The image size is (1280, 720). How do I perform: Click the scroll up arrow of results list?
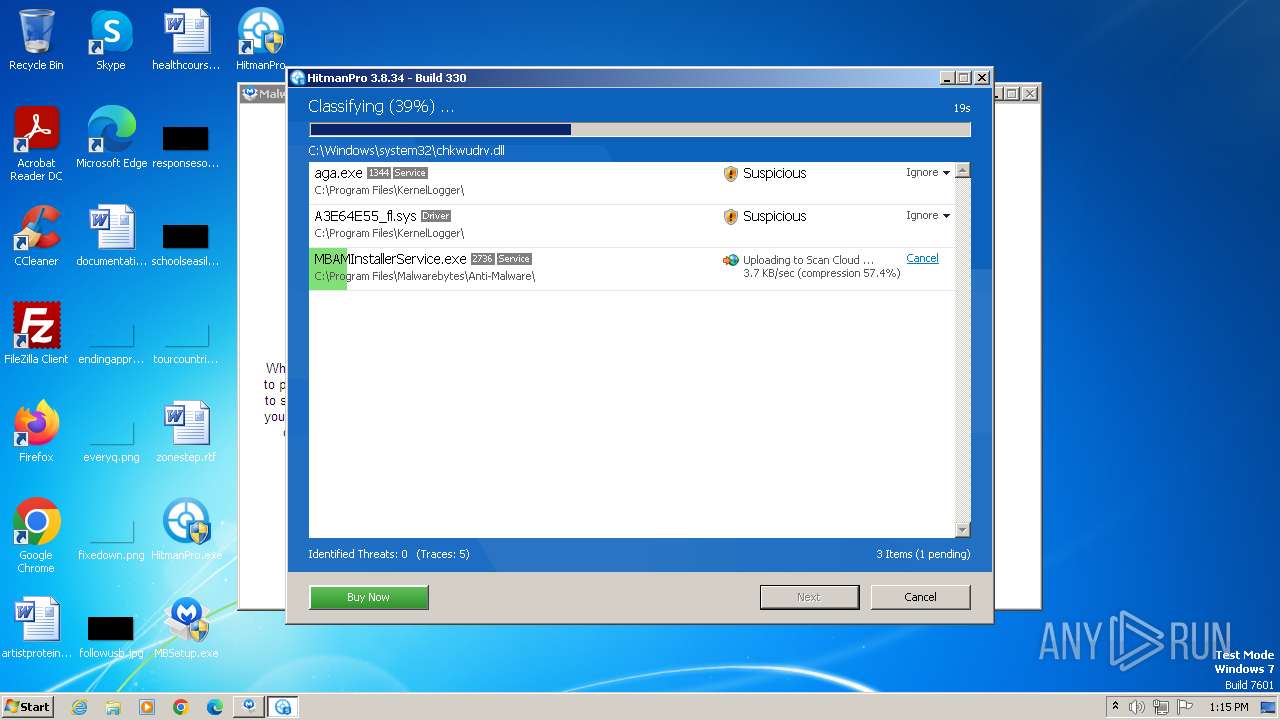(962, 171)
